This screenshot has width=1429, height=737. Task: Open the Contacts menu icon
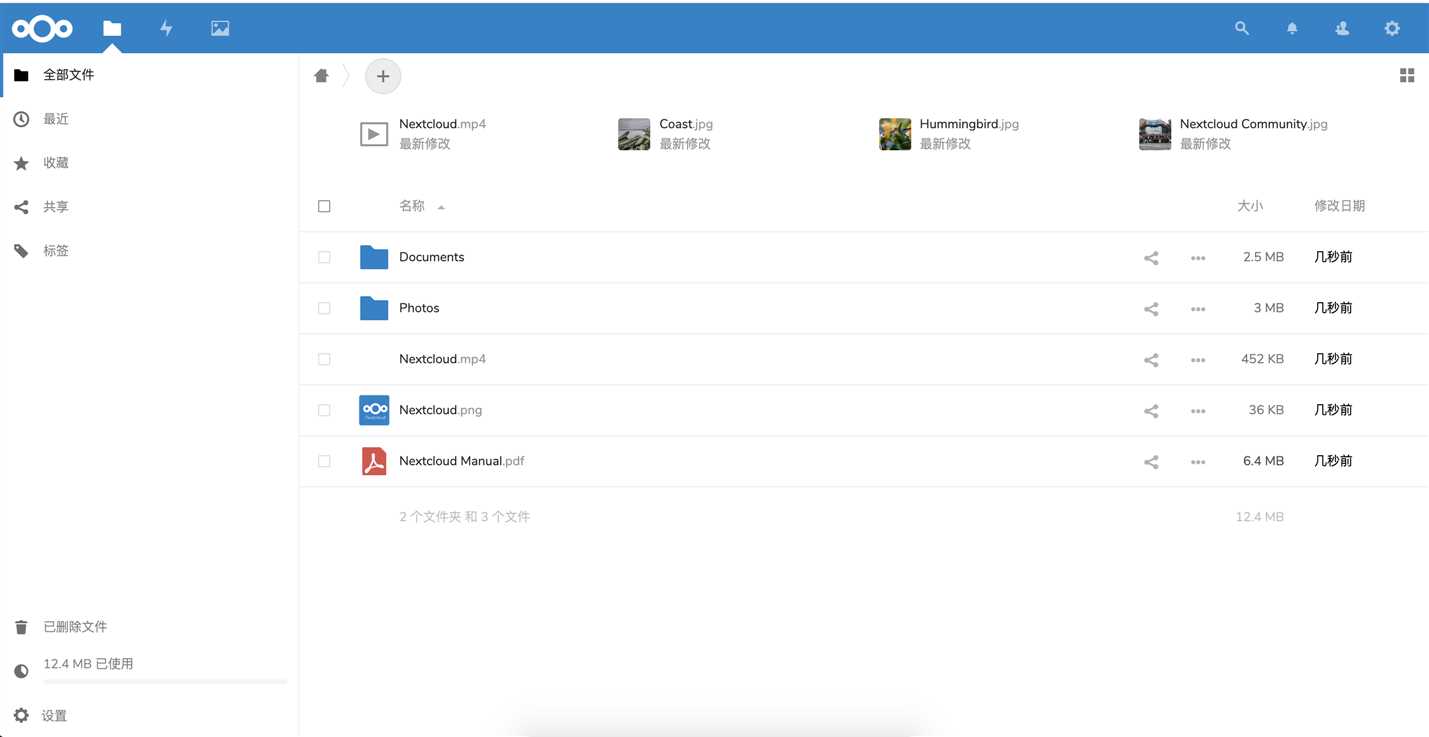coord(1342,29)
